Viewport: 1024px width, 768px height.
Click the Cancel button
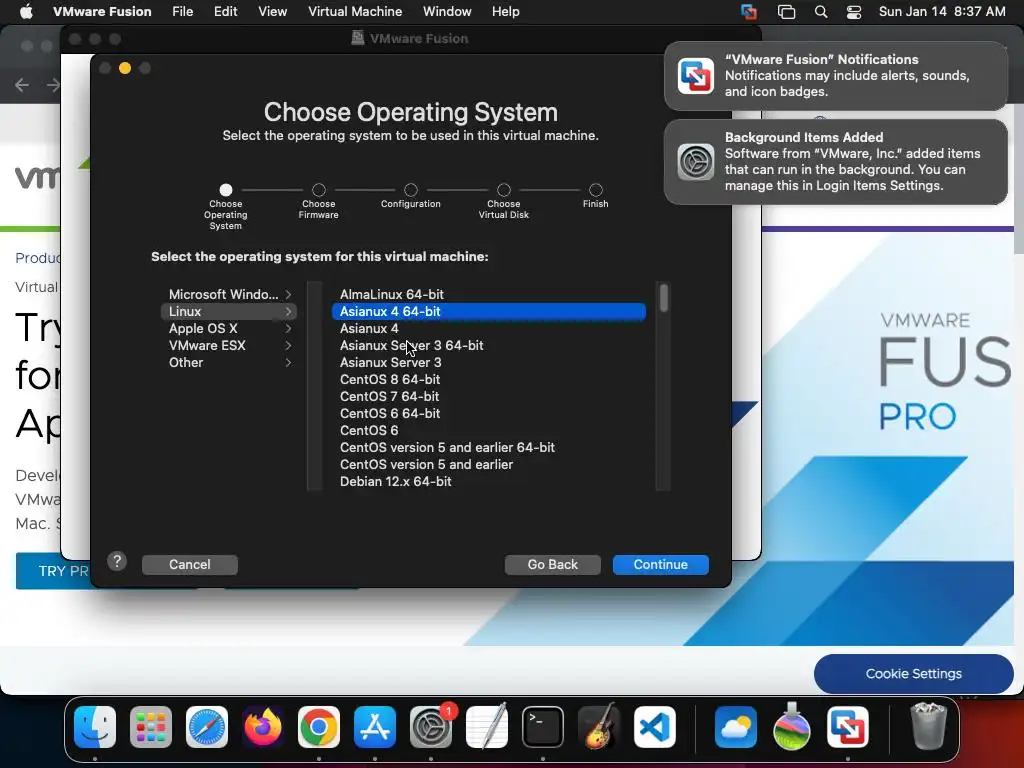(x=190, y=565)
